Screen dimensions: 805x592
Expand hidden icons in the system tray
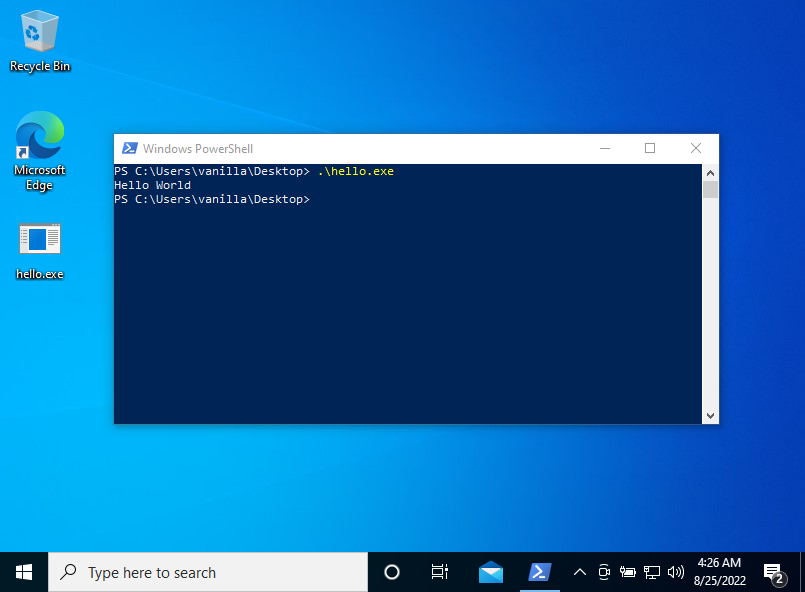tap(580, 572)
